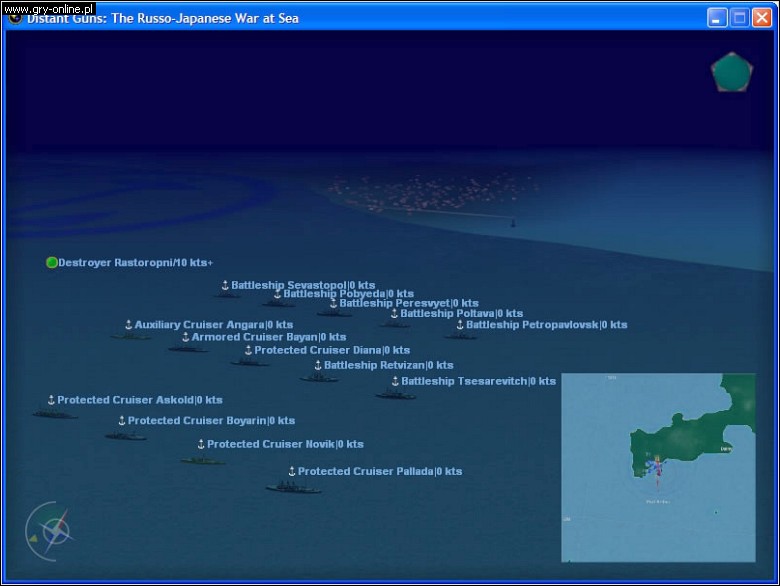The width and height of the screenshot is (780, 586).
Task: Select Battleship Peresvyet label
Action: click(409, 303)
